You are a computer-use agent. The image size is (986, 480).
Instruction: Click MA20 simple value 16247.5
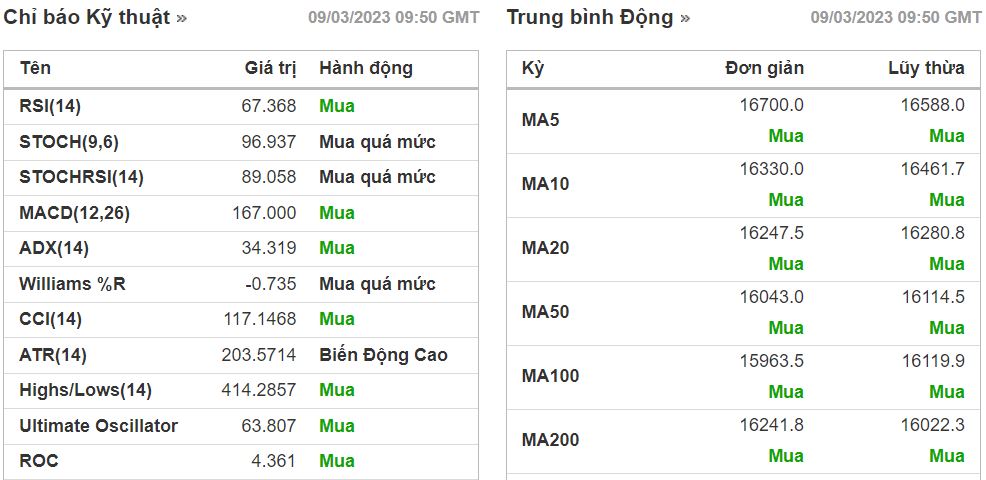coord(772,233)
